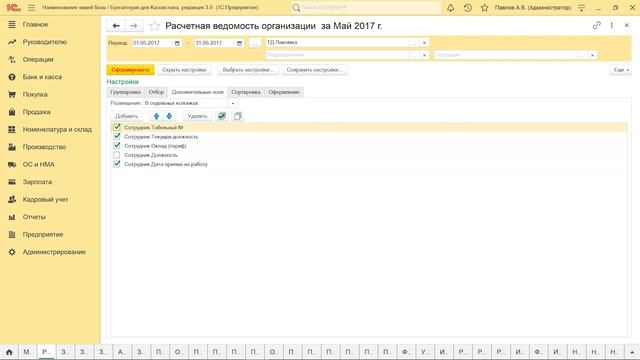Clear organization ТД Лакомка field
This screenshot has width=640, height=360.
424,43
